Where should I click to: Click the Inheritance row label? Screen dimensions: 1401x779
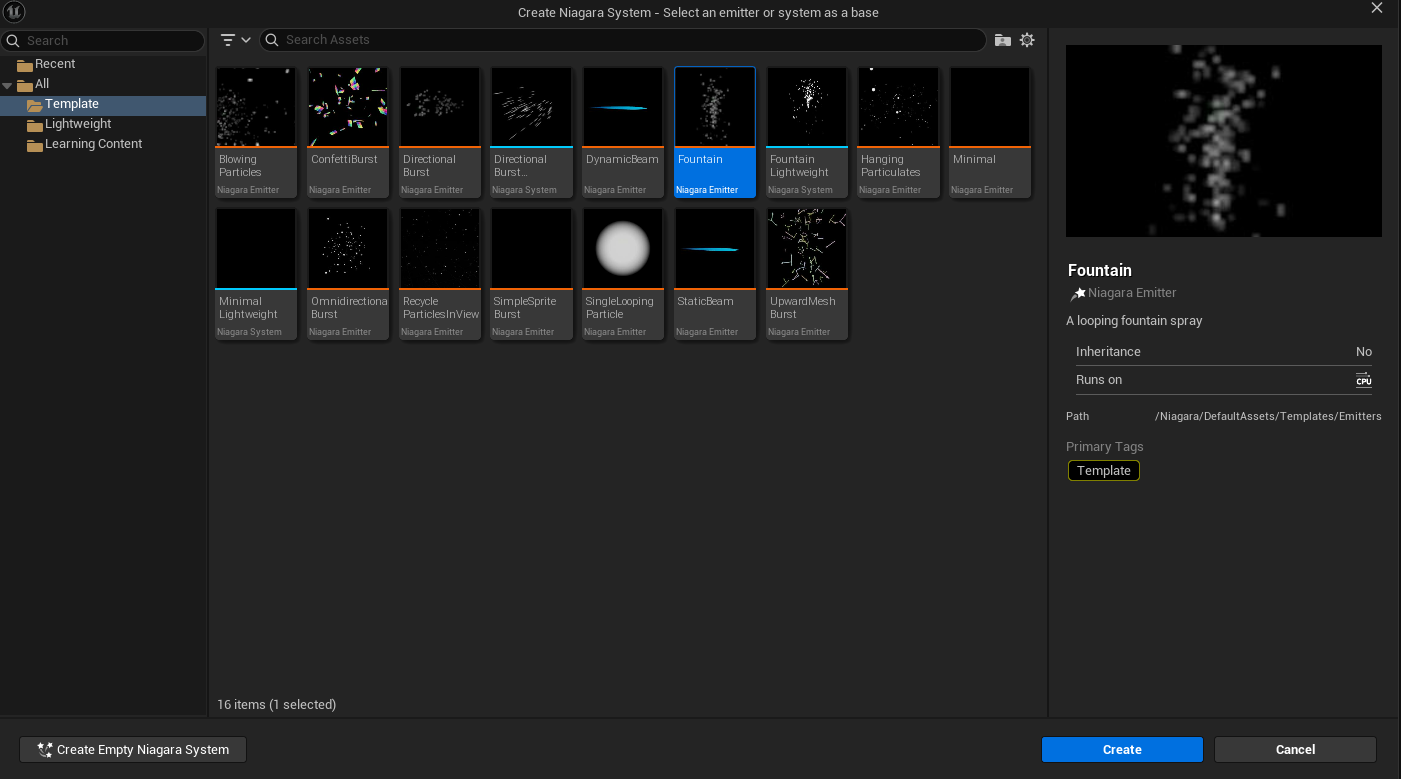[1108, 352]
